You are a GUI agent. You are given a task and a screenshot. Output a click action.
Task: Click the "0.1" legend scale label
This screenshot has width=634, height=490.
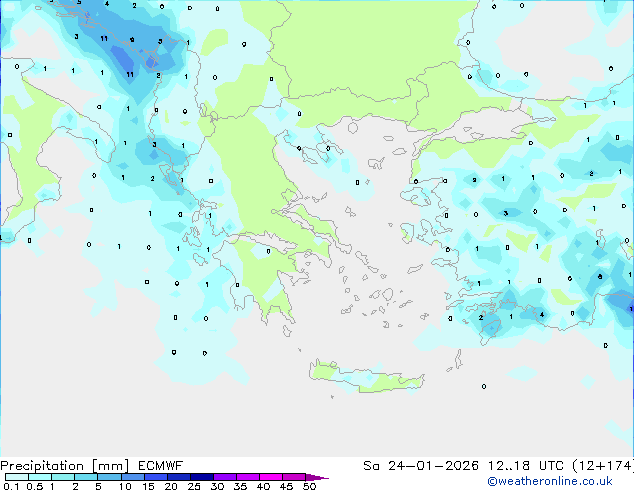pos(12,486)
